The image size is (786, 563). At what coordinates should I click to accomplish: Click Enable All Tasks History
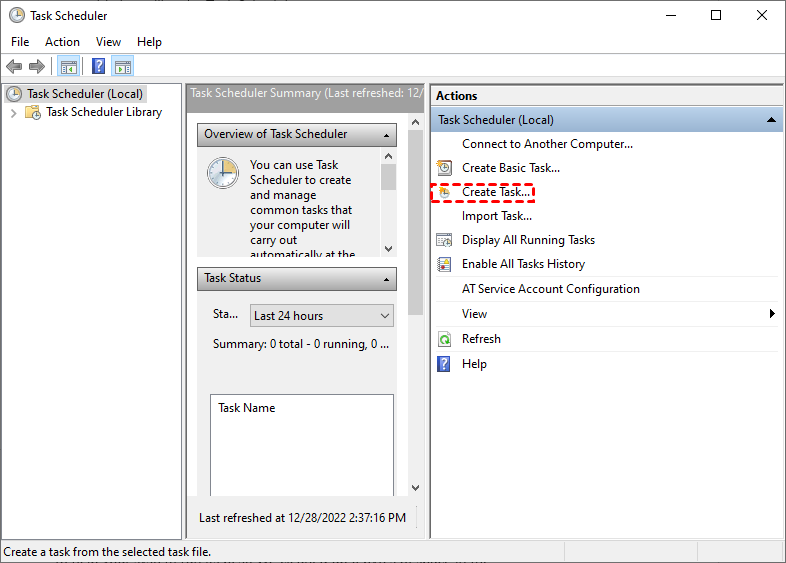(523, 264)
